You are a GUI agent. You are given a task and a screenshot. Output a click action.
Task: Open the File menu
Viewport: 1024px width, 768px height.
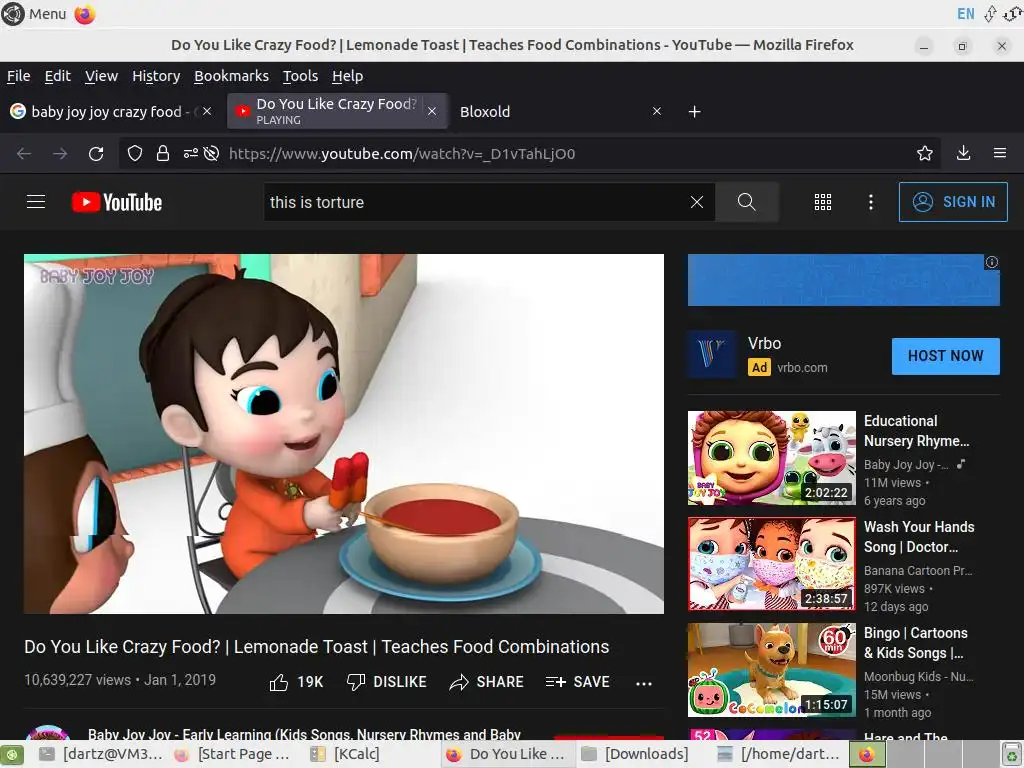click(18, 76)
